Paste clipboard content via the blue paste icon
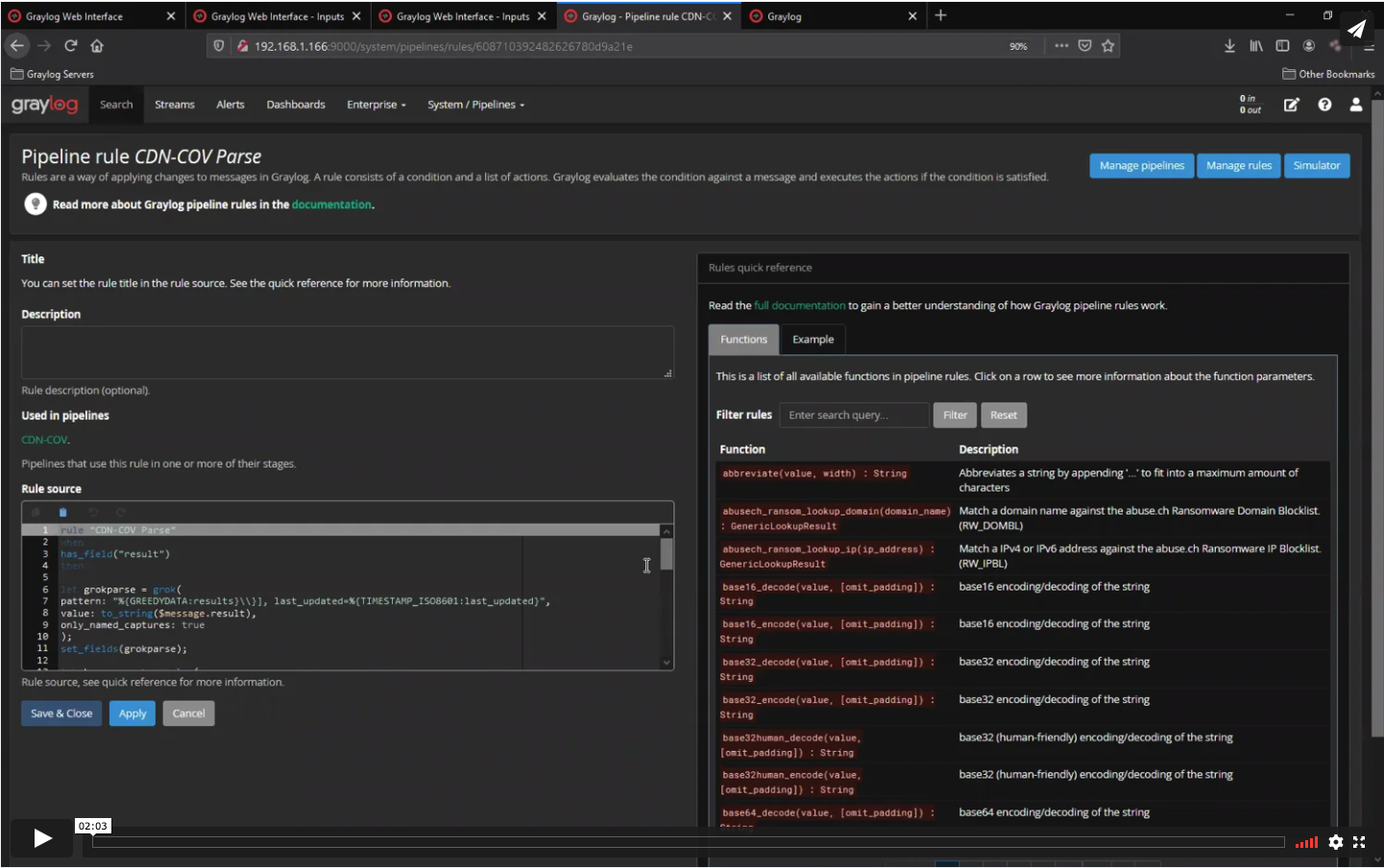 63,512
